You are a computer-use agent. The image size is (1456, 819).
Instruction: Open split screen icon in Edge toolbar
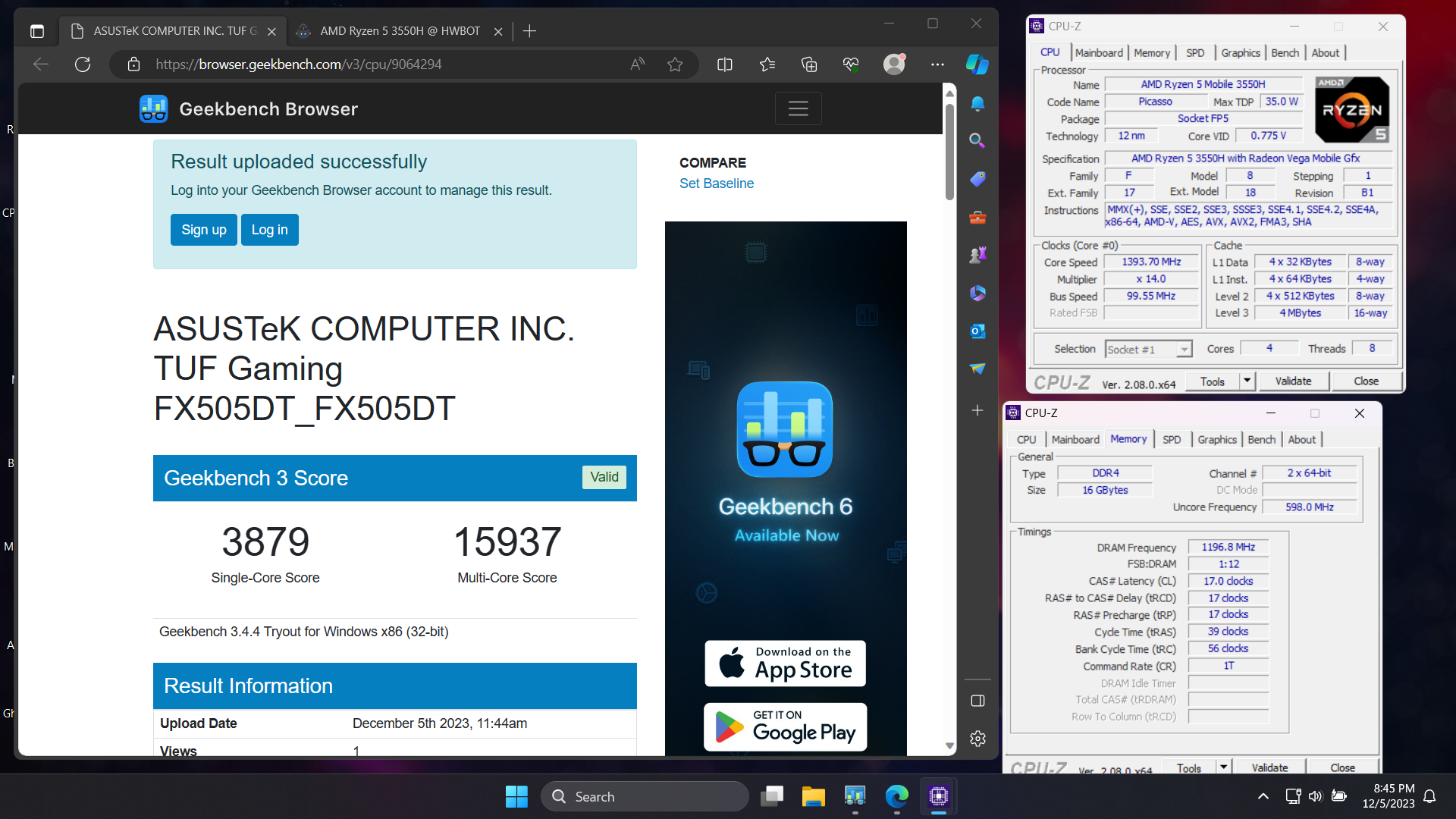tap(725, 64)
